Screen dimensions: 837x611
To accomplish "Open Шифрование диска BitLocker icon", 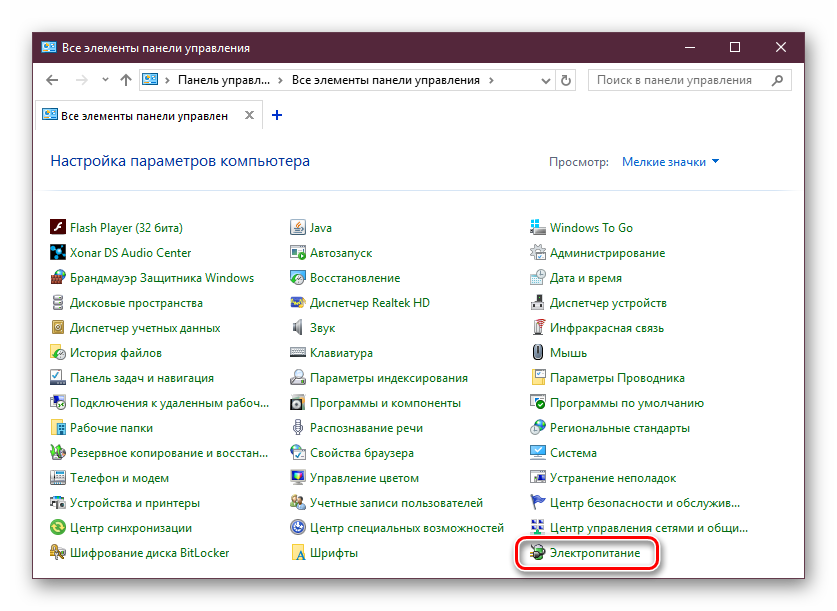I will coord(57,553).
